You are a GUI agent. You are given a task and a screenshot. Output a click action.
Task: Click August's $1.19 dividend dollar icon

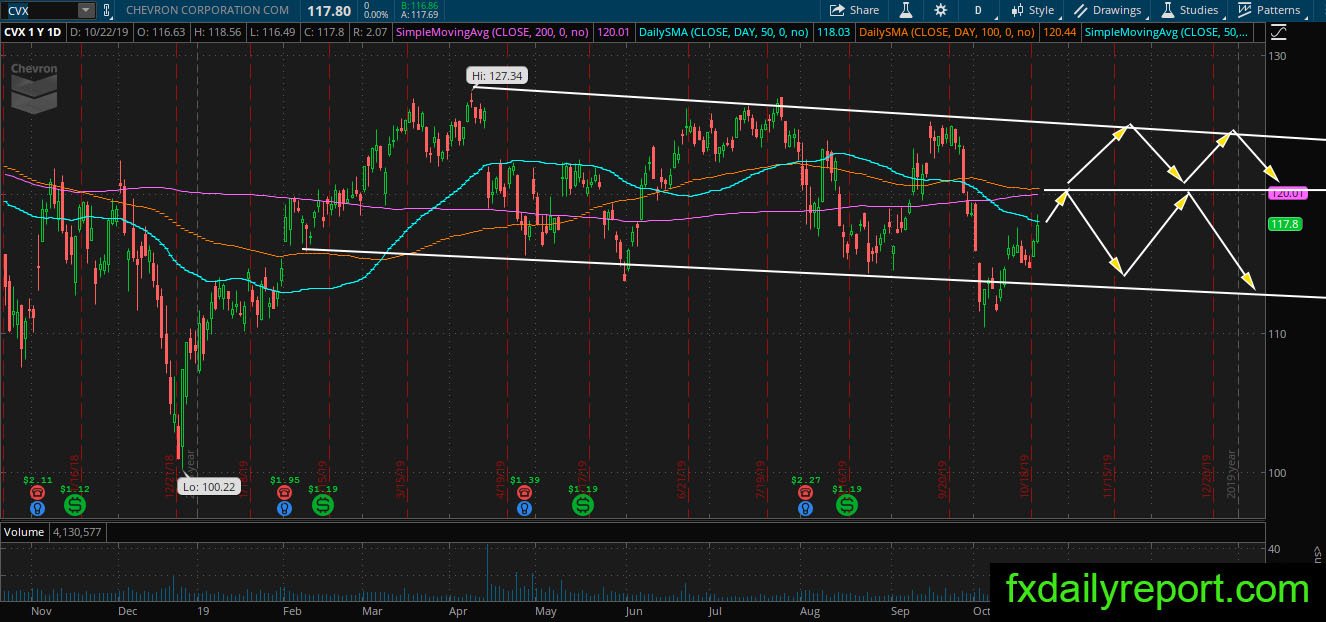[847, 506]
